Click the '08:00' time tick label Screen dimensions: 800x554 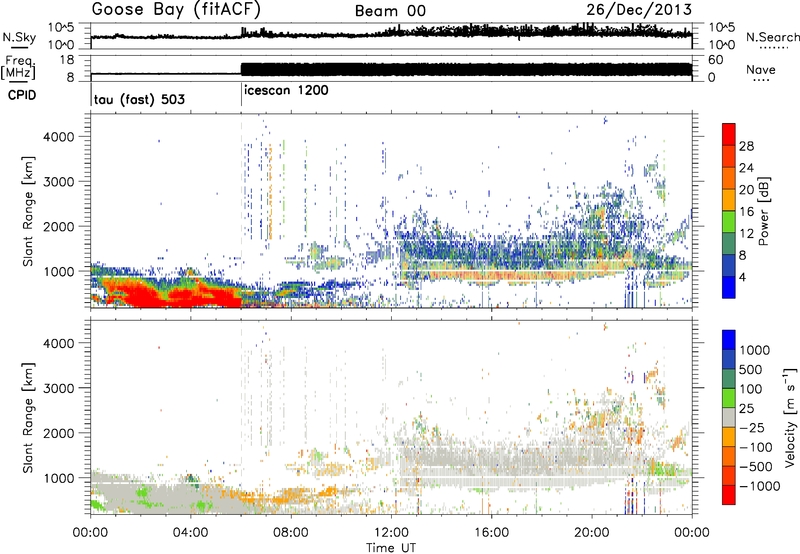coord(291,533)
